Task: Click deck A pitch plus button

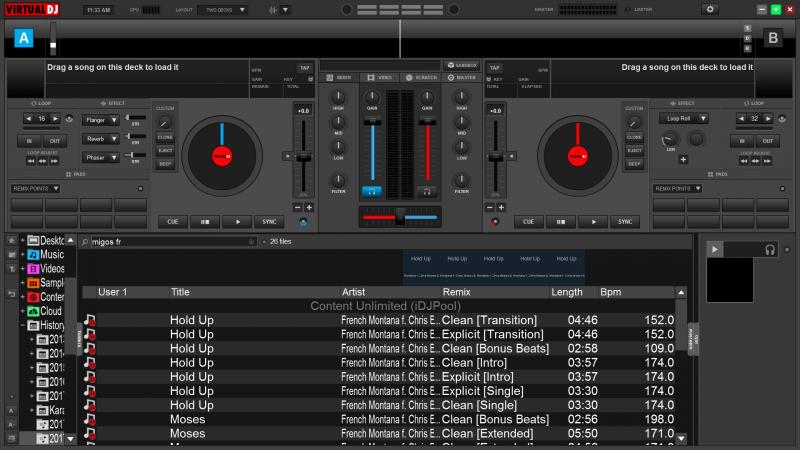Action: pyautogui.click(x=309, y=208)
